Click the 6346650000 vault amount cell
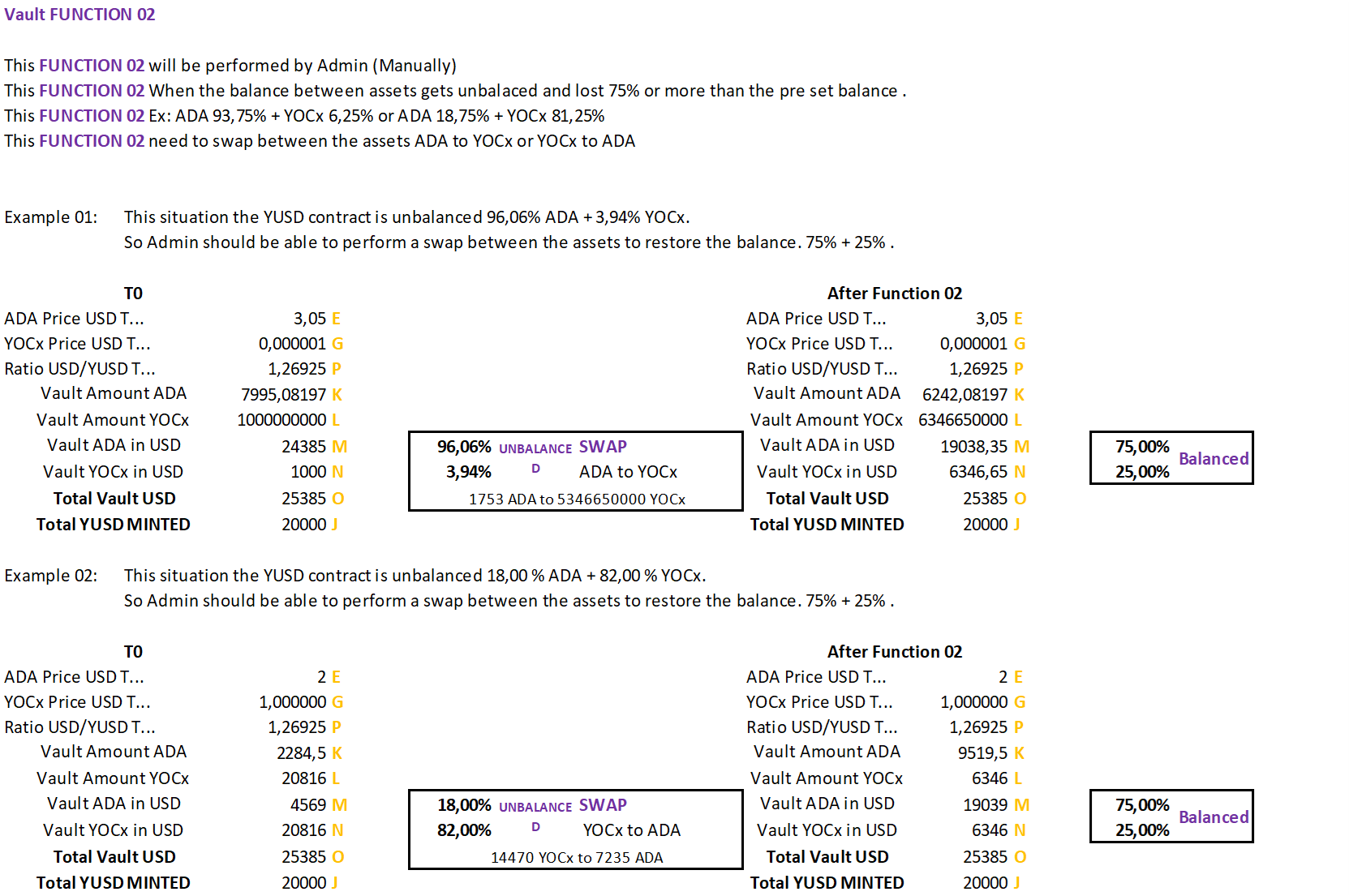This screenshot has height=896, width=1349. [x=963, y=420]
